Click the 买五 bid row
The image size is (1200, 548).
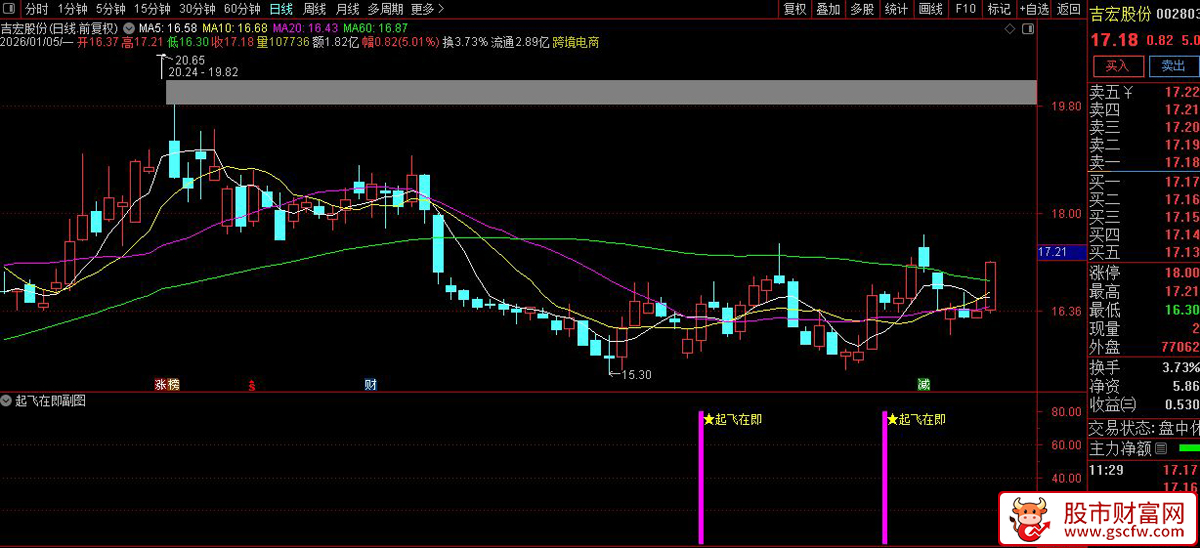click(x=1143, y=252)
